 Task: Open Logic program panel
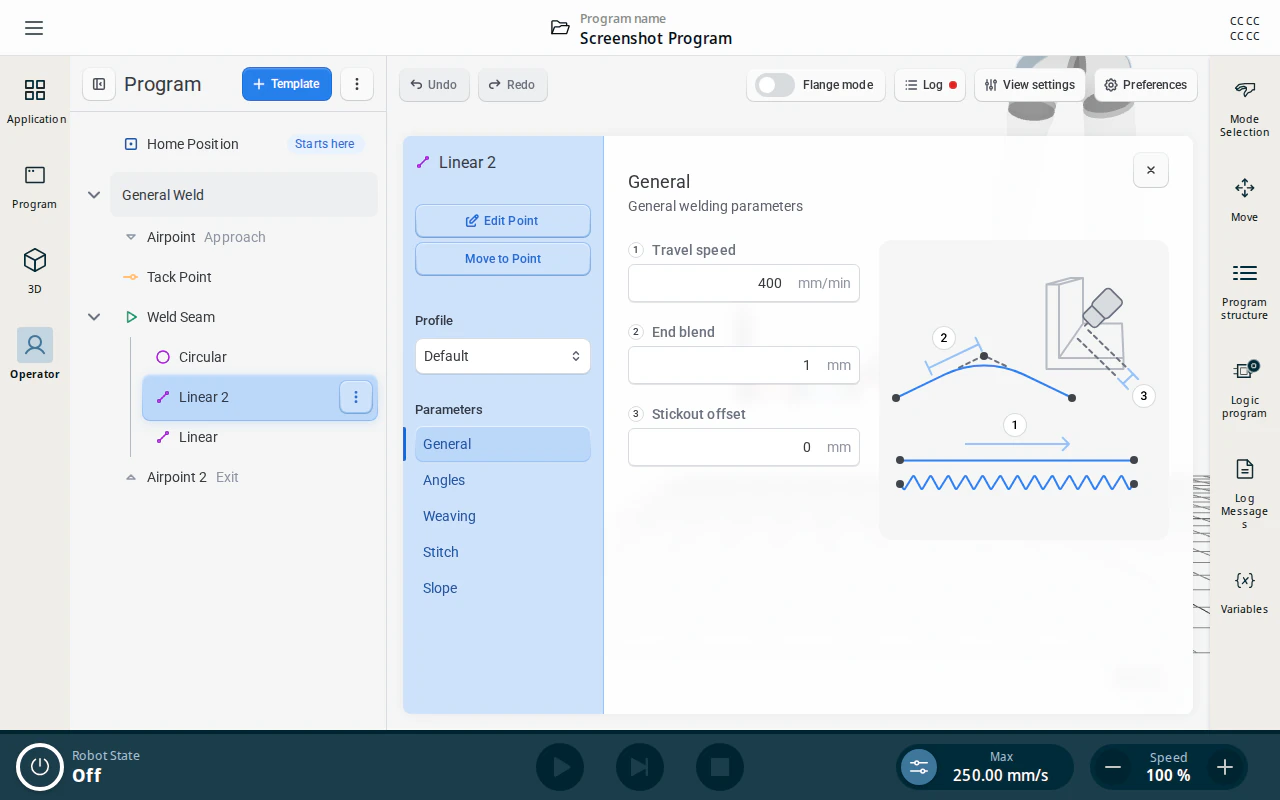tap(1244, 389)
